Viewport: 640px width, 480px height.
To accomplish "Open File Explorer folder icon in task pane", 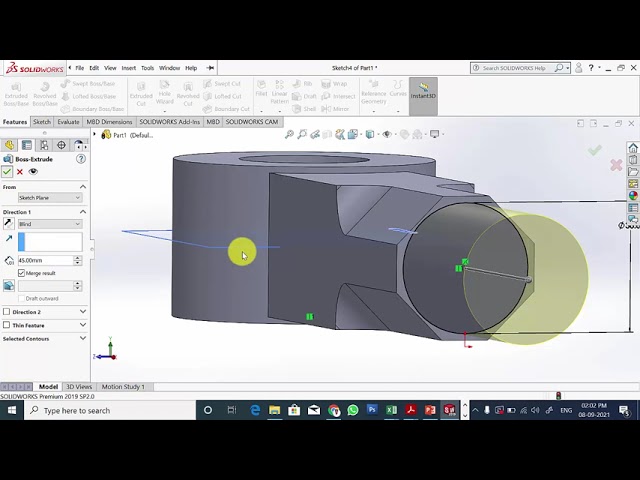I will pyautogui.click(x=633, y=171).
